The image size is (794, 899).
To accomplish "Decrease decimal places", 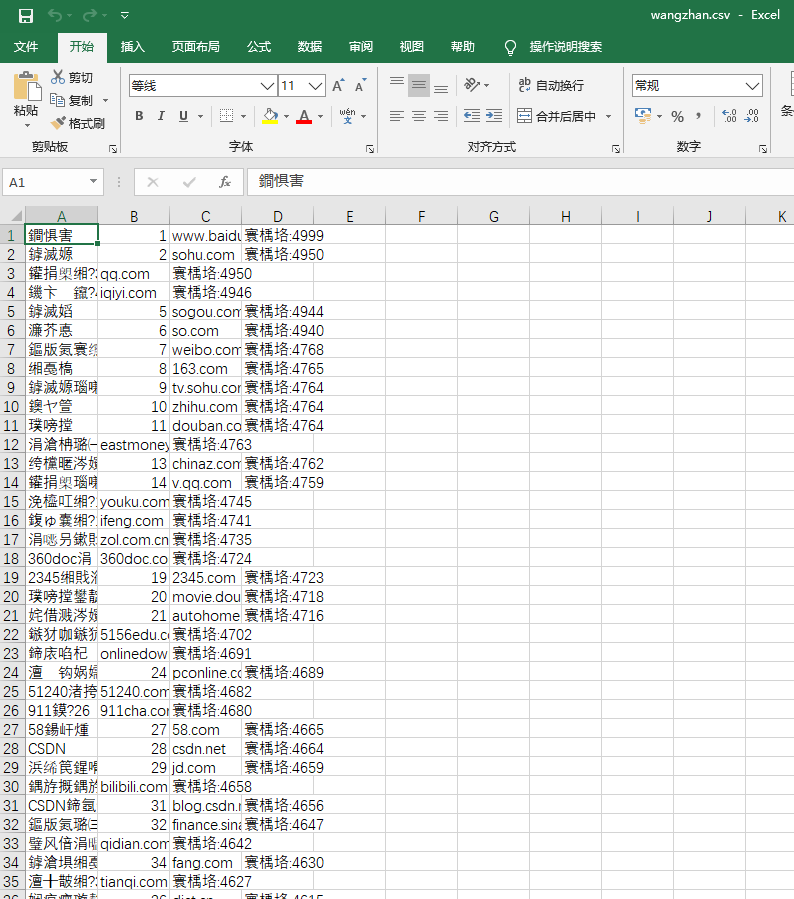I will (752, 116).
